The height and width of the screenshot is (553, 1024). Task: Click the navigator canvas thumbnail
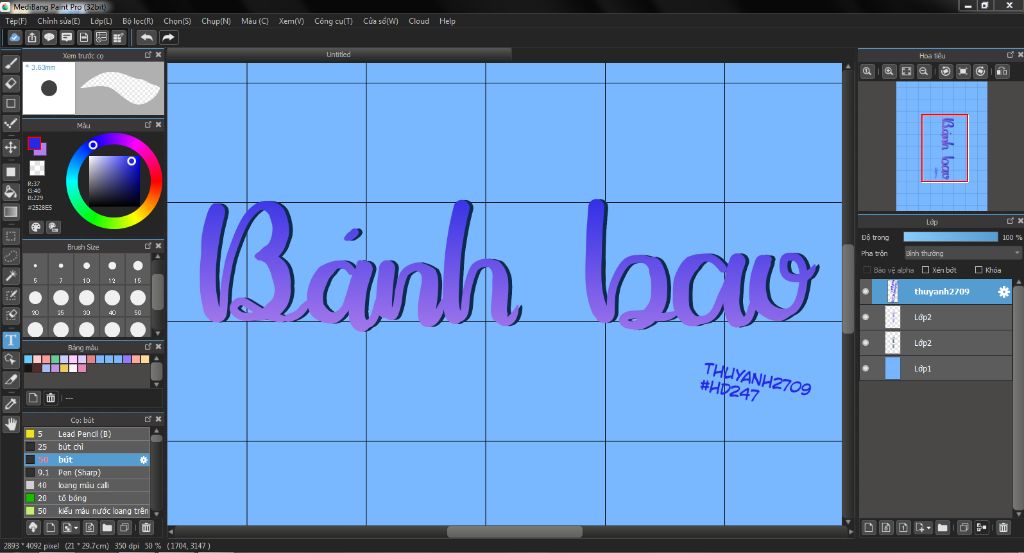pos(941,146)
